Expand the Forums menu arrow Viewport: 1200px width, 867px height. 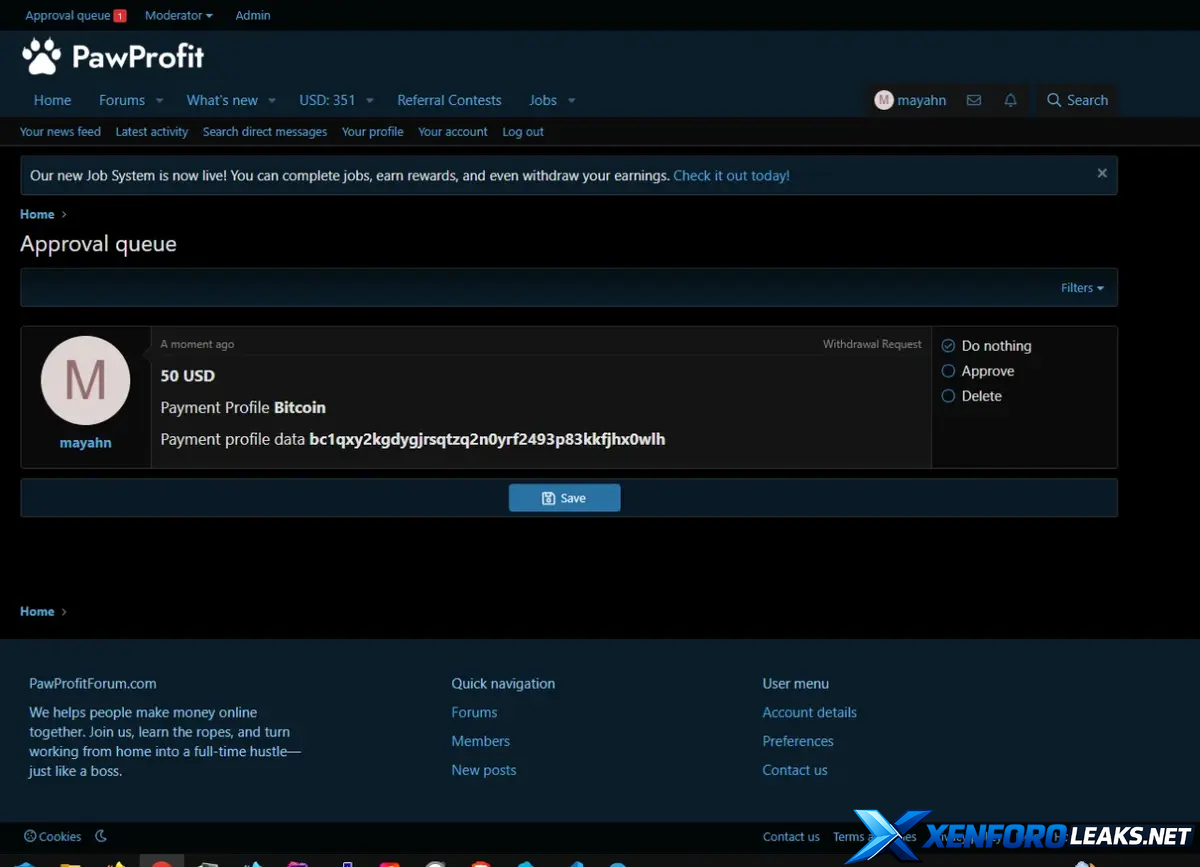click(159, 101)
